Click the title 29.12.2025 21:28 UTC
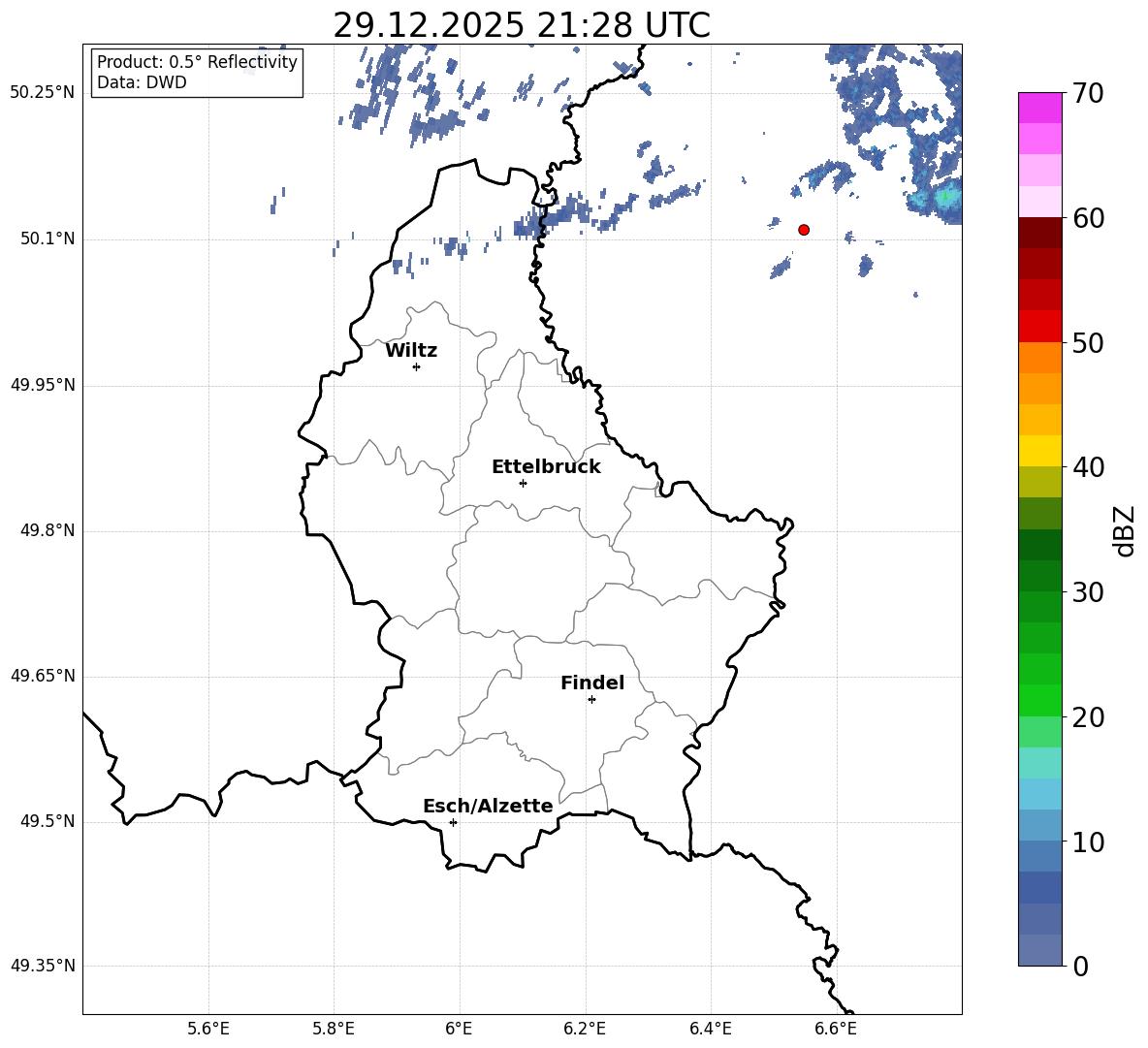This screenshot has width=1148, height=1048. point(522,25)
